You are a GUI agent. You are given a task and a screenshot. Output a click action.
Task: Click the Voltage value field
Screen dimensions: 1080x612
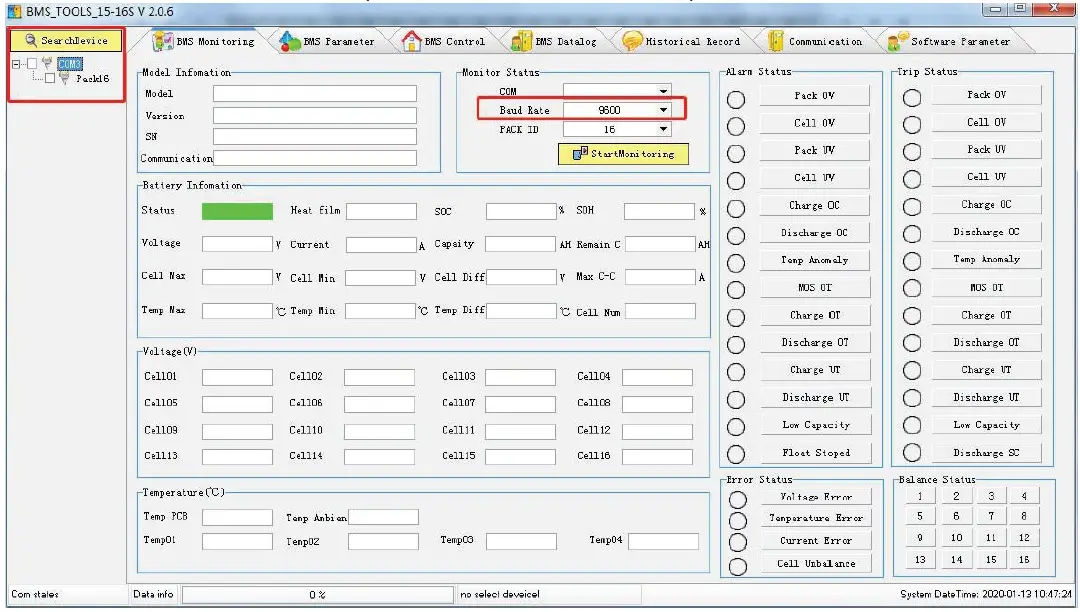(x=237, y=244)
